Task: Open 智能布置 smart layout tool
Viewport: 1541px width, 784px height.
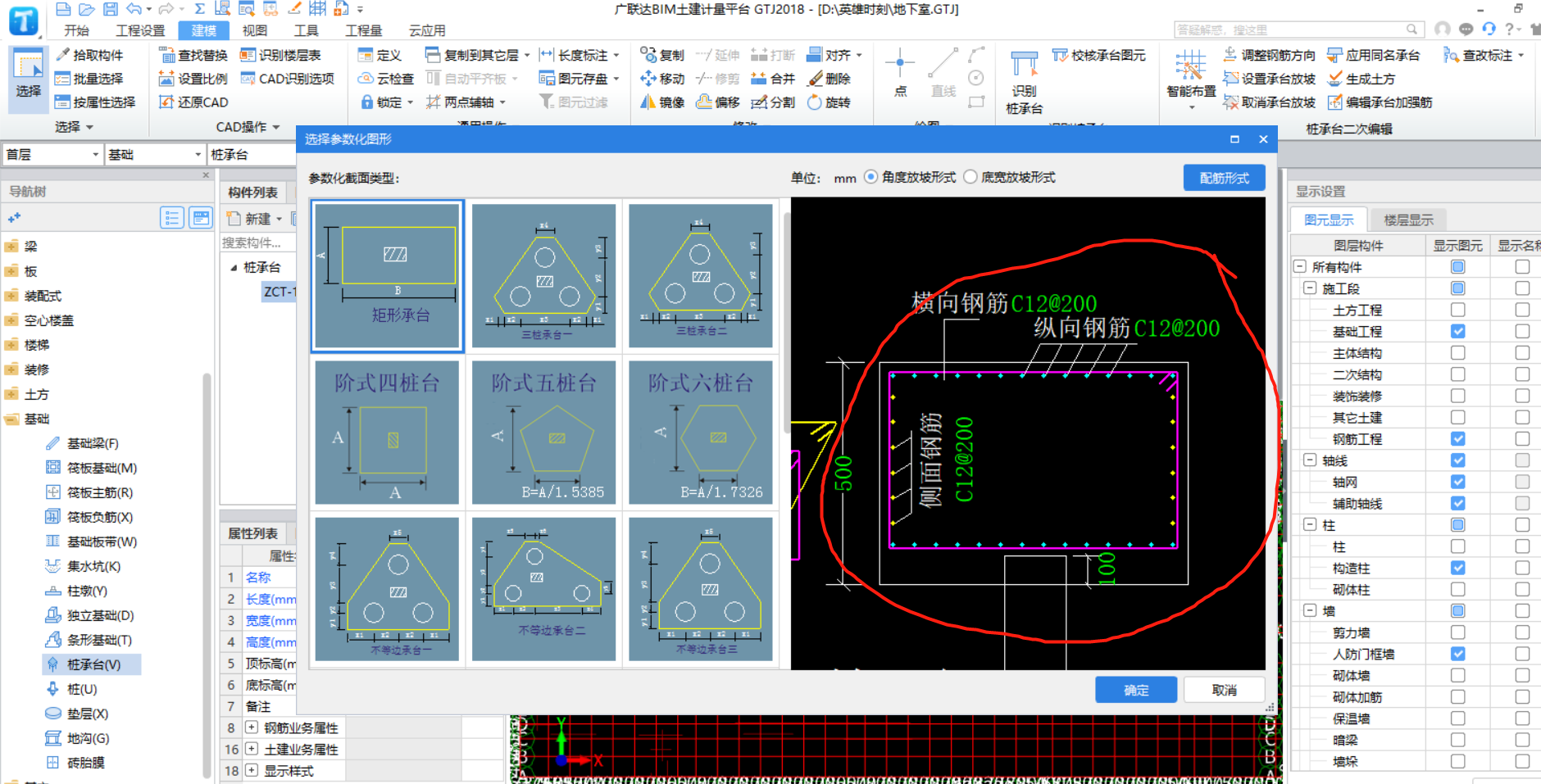Action: (x=1191, y=78)
